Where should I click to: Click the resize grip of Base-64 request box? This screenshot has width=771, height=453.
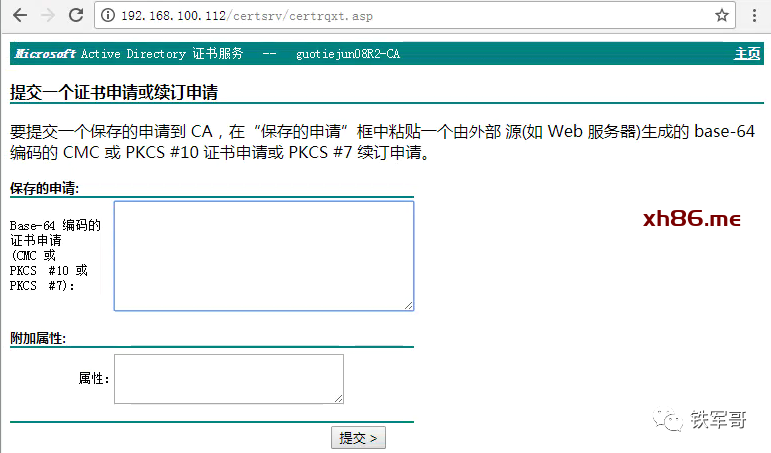click(x=408, y=305)
